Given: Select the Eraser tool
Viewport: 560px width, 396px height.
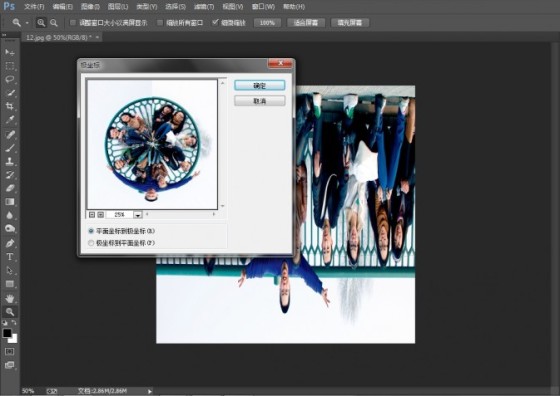Looking at the screenshot, I should click(10, 188).
